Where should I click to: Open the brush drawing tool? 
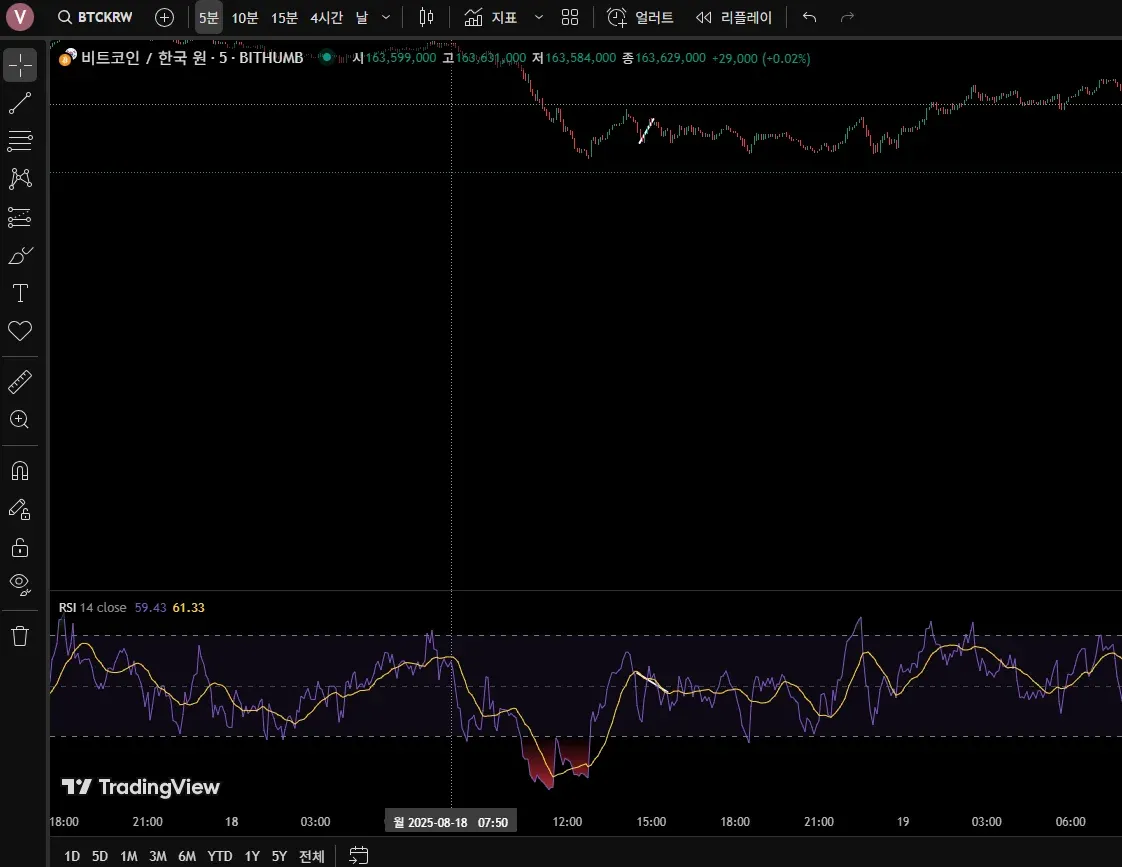click(20, 256)
